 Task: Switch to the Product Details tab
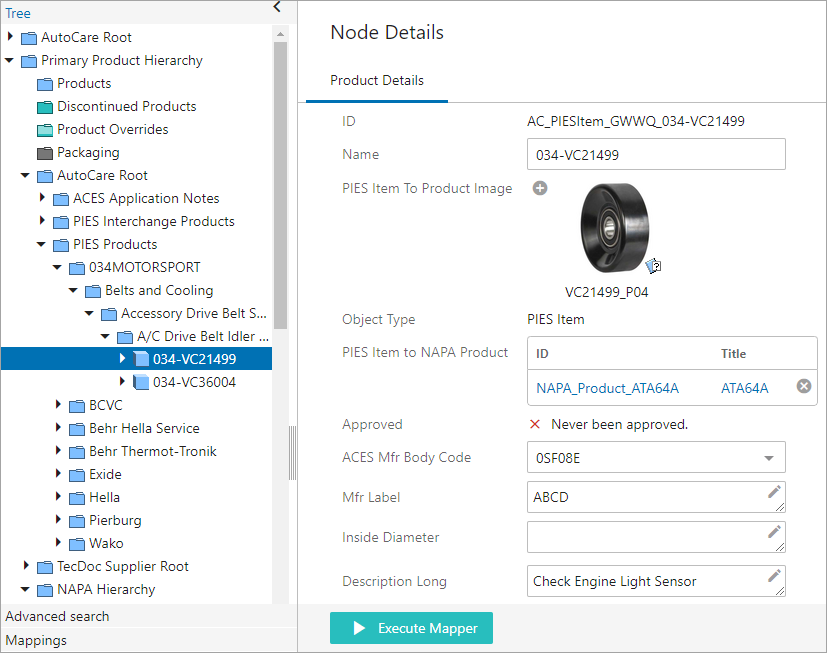point(377,81)
